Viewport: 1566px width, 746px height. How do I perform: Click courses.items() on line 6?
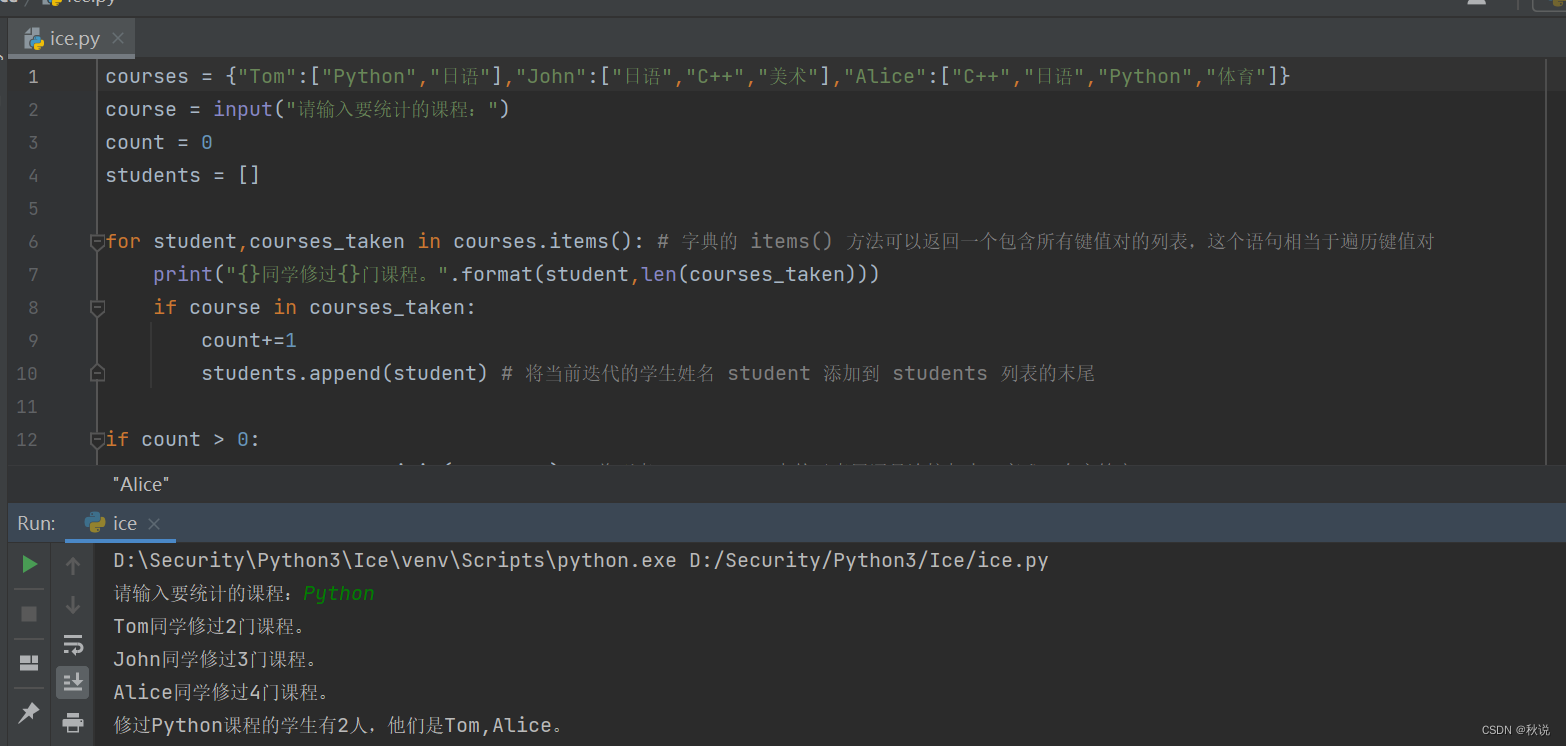click(x=544, y=241)
